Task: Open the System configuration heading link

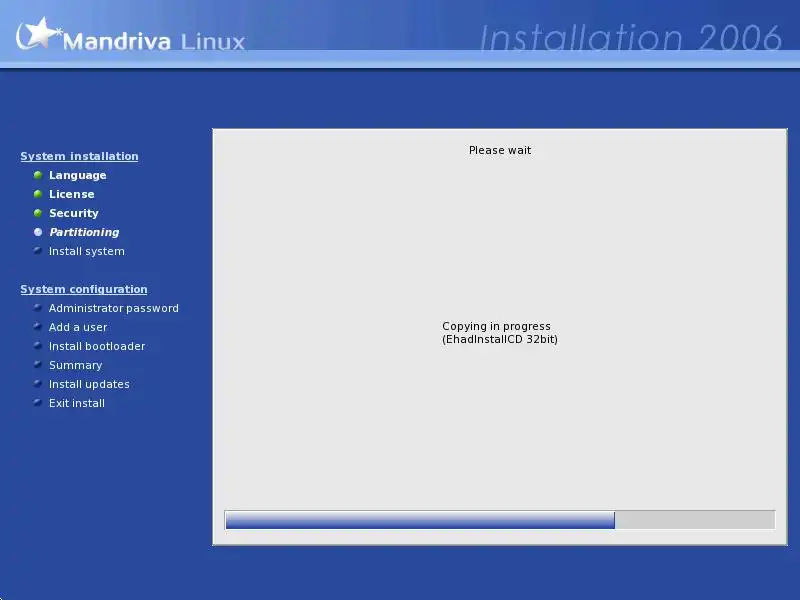Action: click(84, 289)
